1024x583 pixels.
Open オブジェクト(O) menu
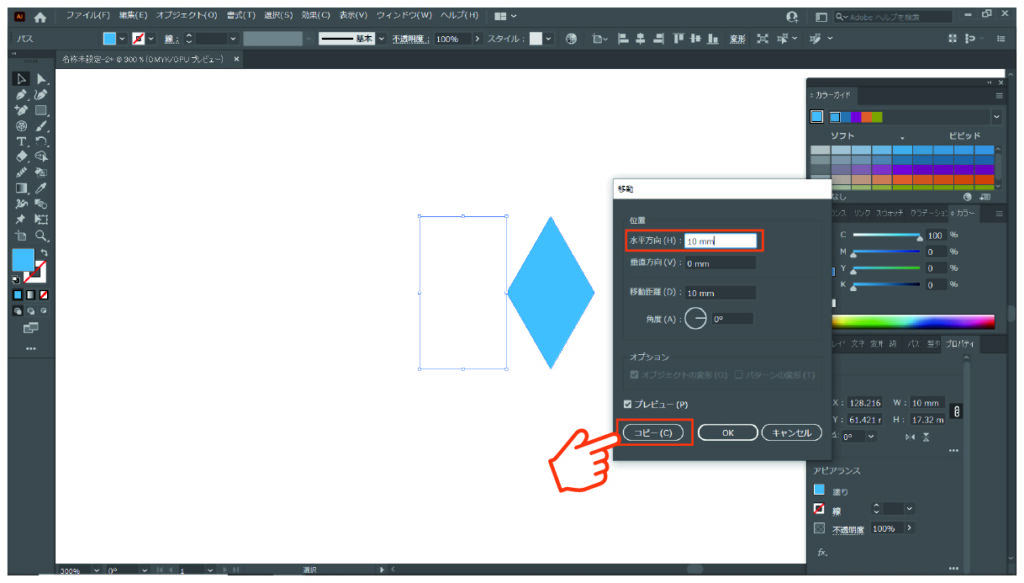(186, 15)
